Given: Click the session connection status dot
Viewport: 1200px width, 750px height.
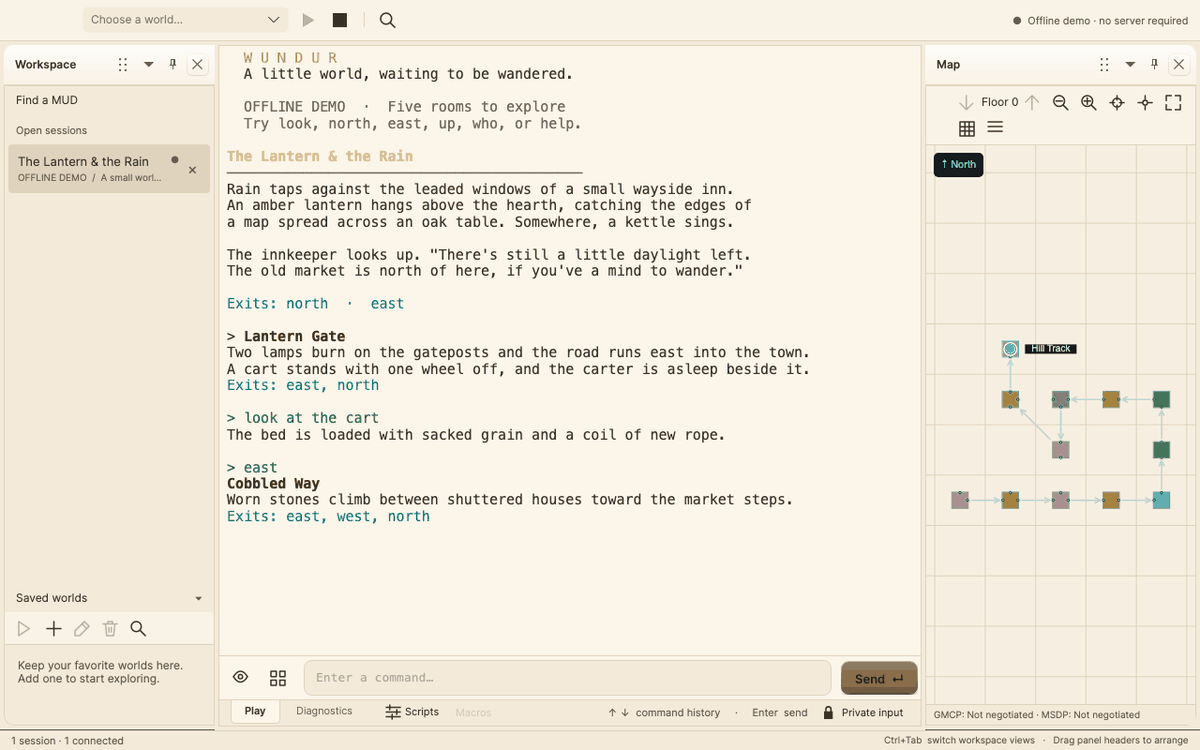Looking at the screenshot, I should [x=175, y=159].
